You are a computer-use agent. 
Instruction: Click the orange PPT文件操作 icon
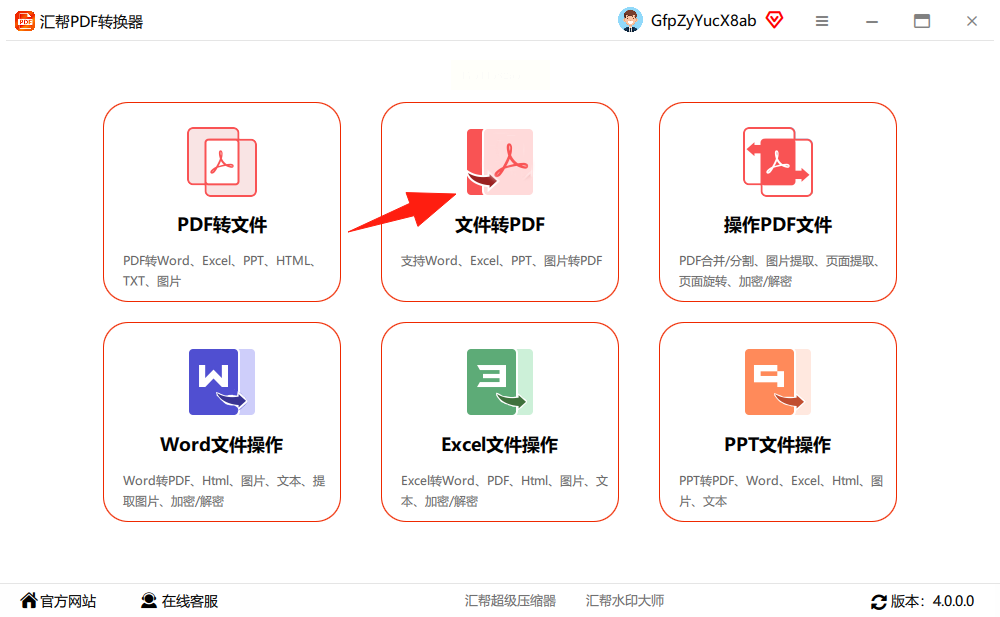778,382
